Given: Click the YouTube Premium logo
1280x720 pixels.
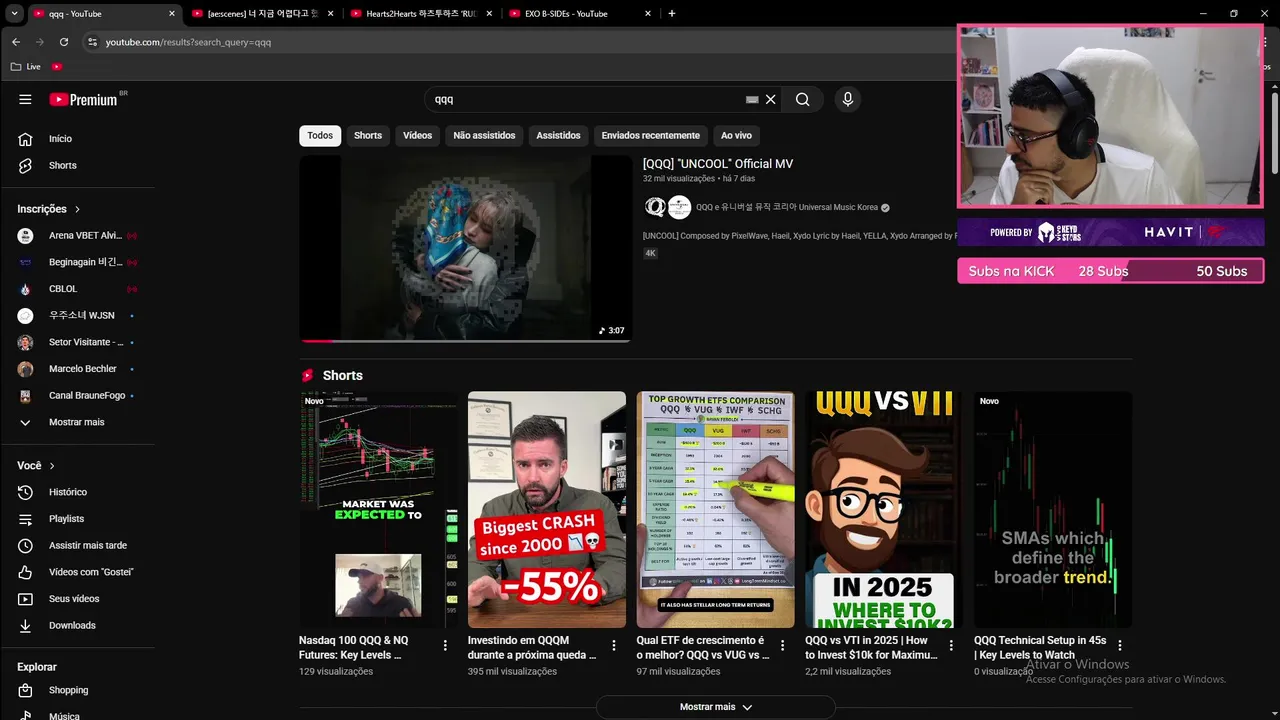Looking at the screenshot, I should (84, 99).
